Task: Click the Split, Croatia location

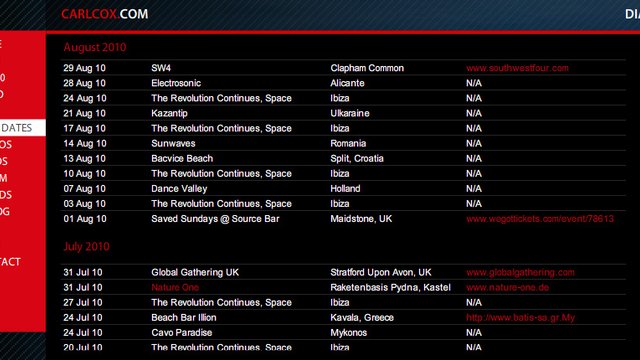Action: pos(357,159)
